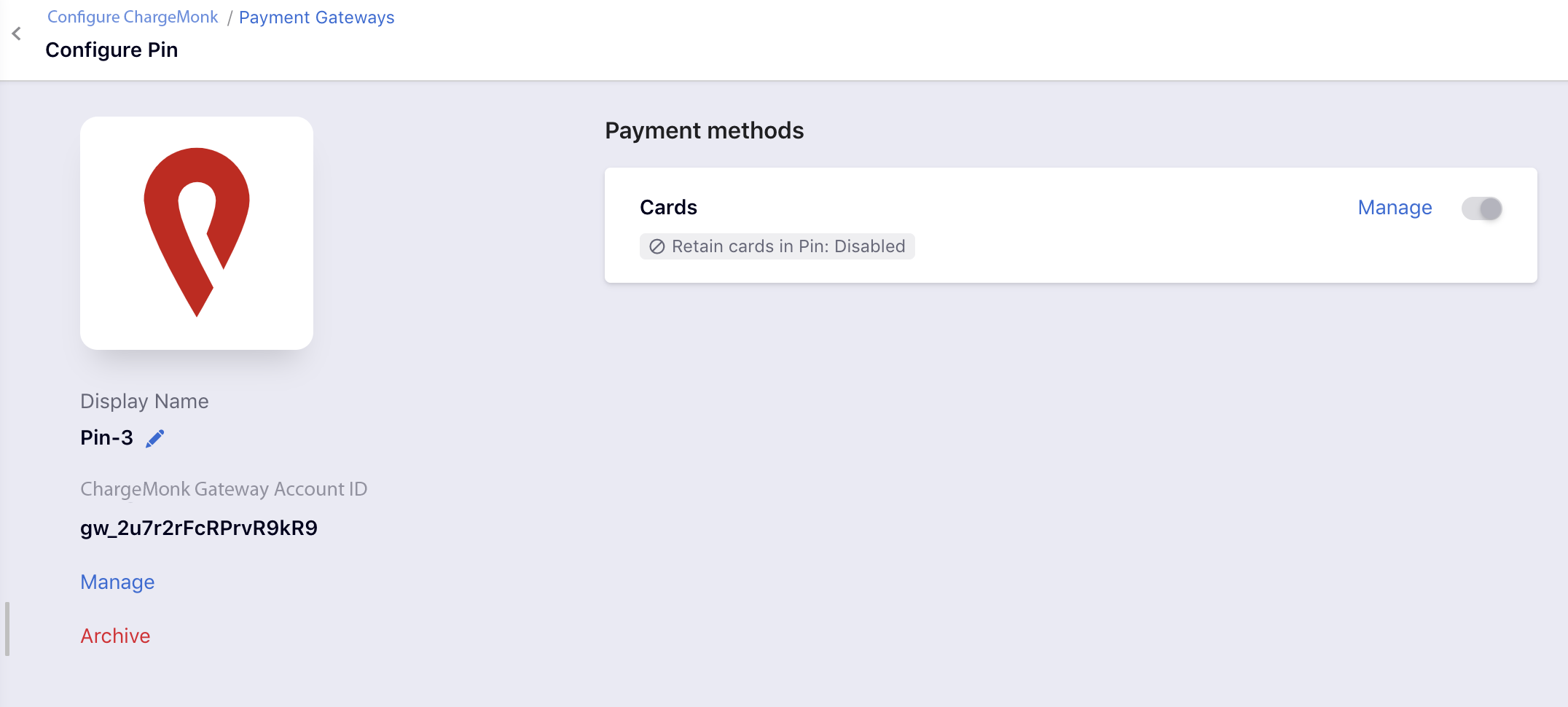
Task: Select the gw_2u7r2rFcRPrvR9kR9 account ID text
Action: 199,528
